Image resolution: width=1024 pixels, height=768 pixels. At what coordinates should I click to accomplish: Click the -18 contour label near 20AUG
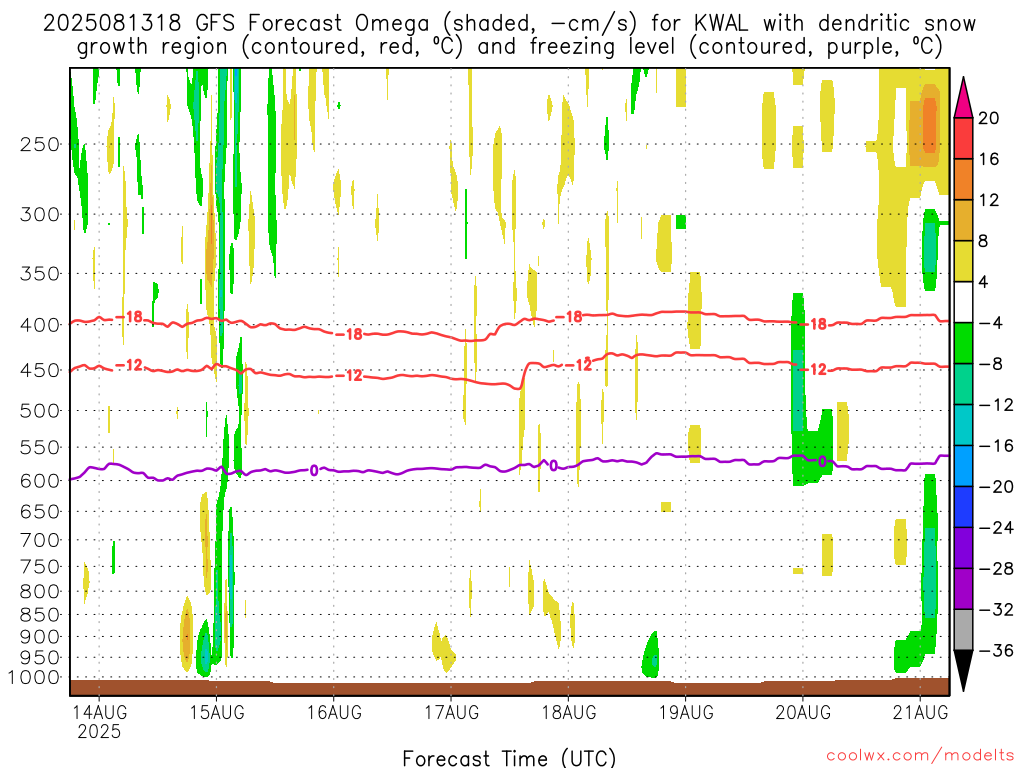814,324
